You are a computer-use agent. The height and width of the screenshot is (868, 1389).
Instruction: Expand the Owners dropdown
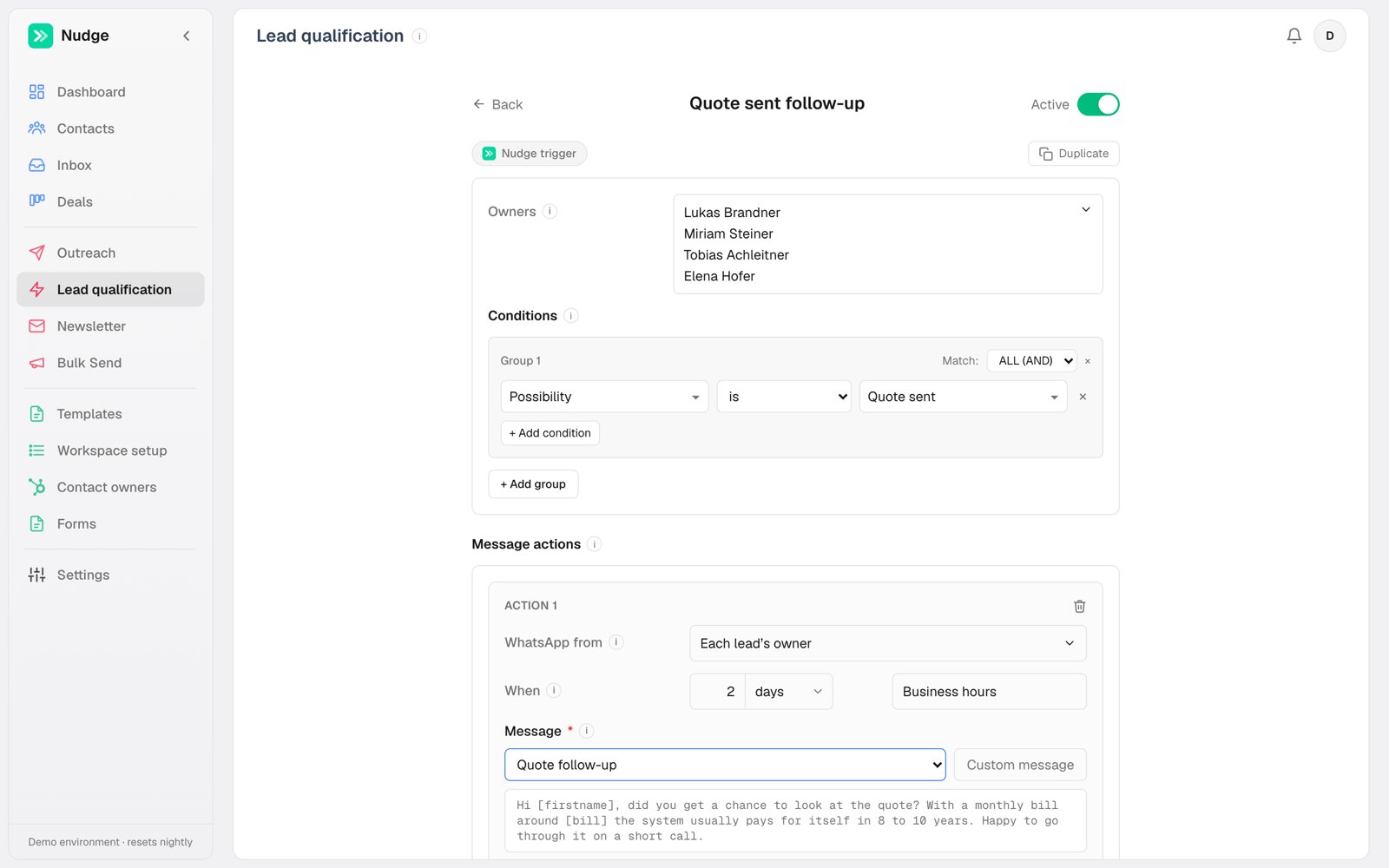click(x=1085, y=210)
